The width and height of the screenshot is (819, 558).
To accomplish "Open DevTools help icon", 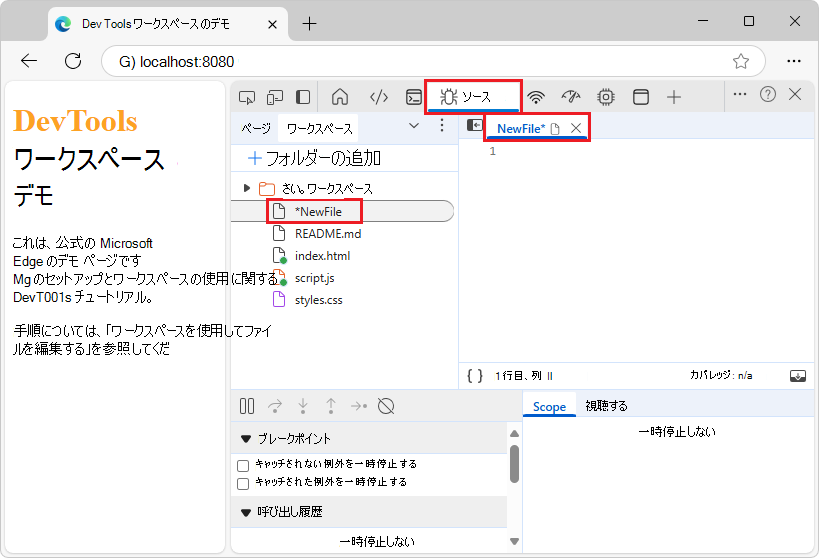I will tap(768, 95).
